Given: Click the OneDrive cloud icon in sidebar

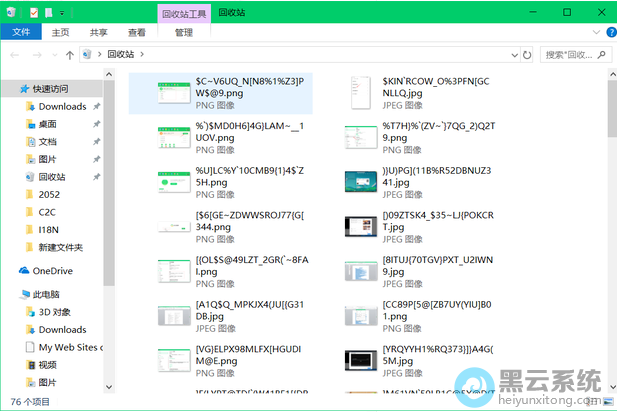Looking at the screenshot, I should [x=25, y=271].
